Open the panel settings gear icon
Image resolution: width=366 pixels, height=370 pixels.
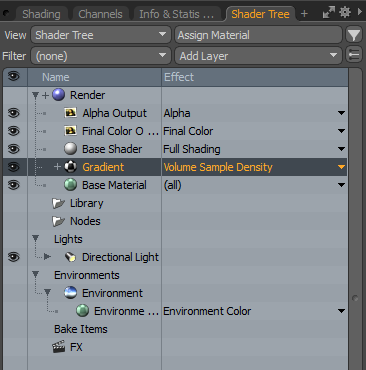[345, 12]
